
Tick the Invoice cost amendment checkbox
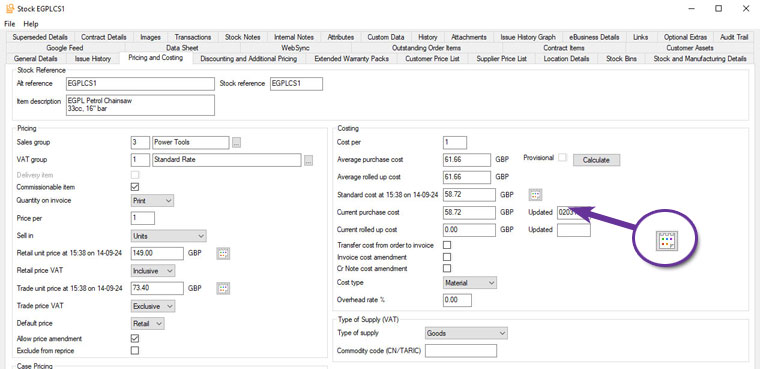447,257
